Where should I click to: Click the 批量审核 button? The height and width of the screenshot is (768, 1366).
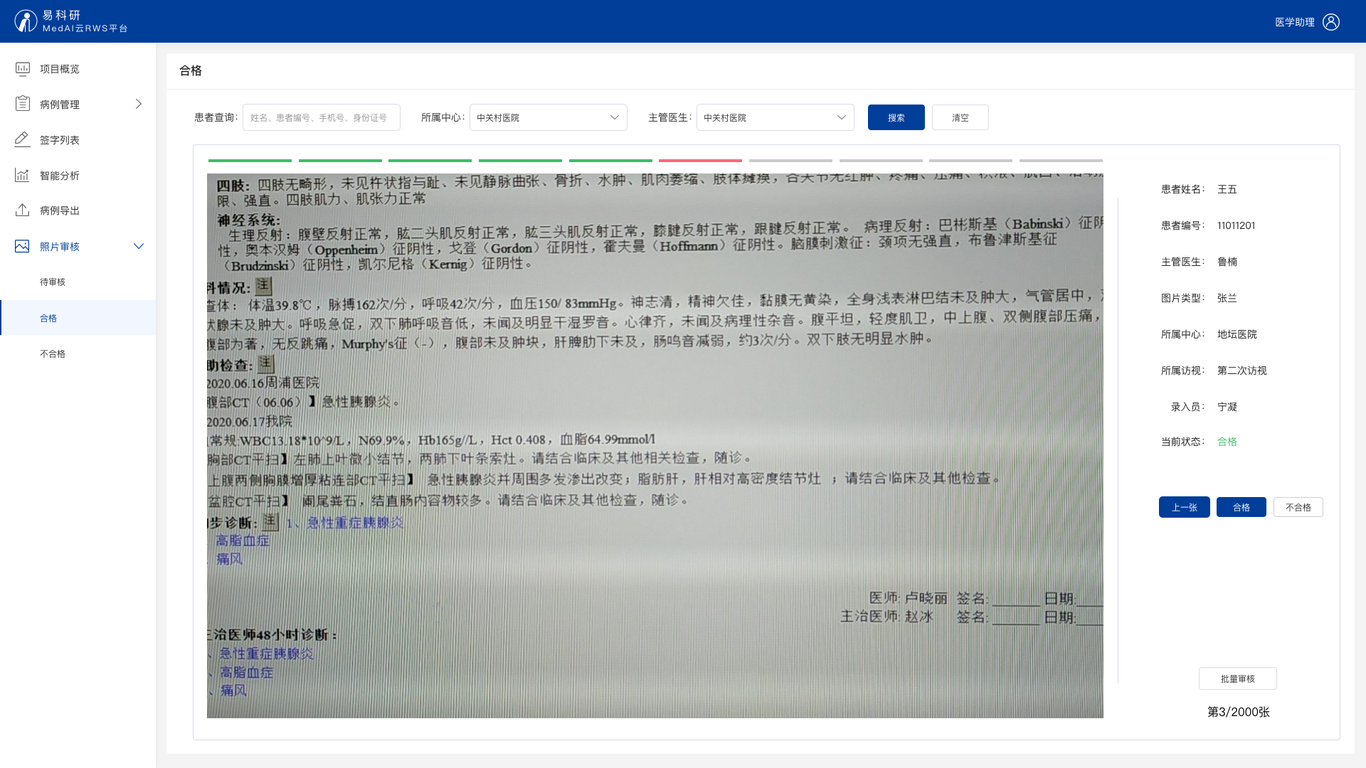[x=1238, y=679]
